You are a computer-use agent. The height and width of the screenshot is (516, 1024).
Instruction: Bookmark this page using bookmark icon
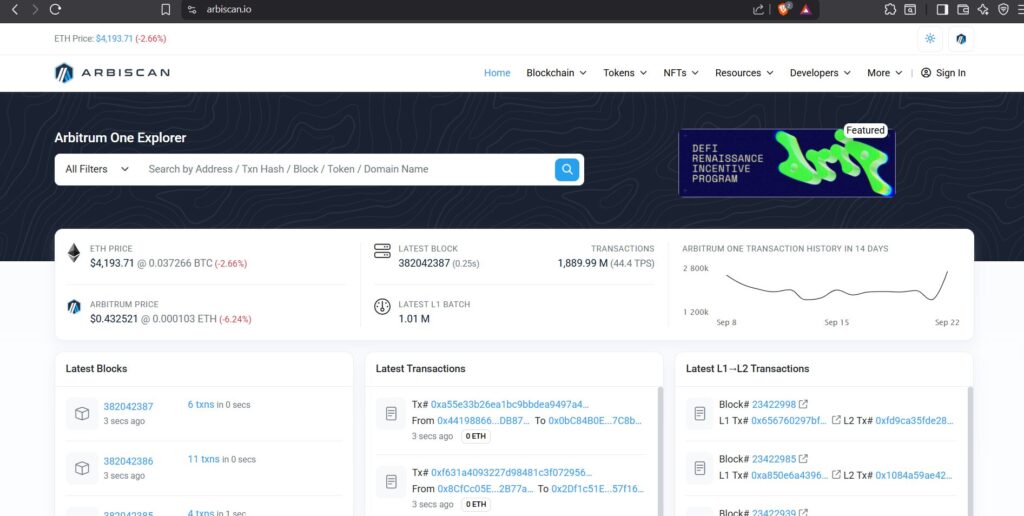click(166, 9)
